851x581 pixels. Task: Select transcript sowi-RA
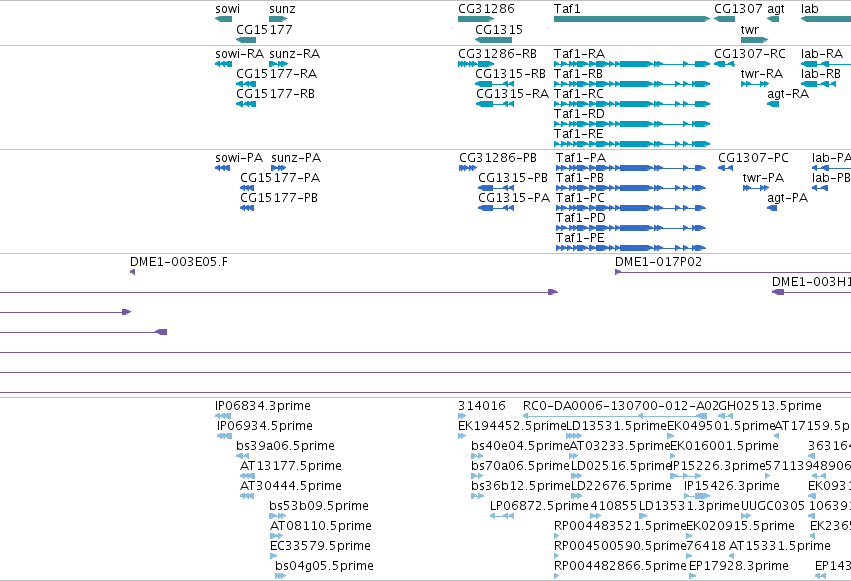coord(239,54)
